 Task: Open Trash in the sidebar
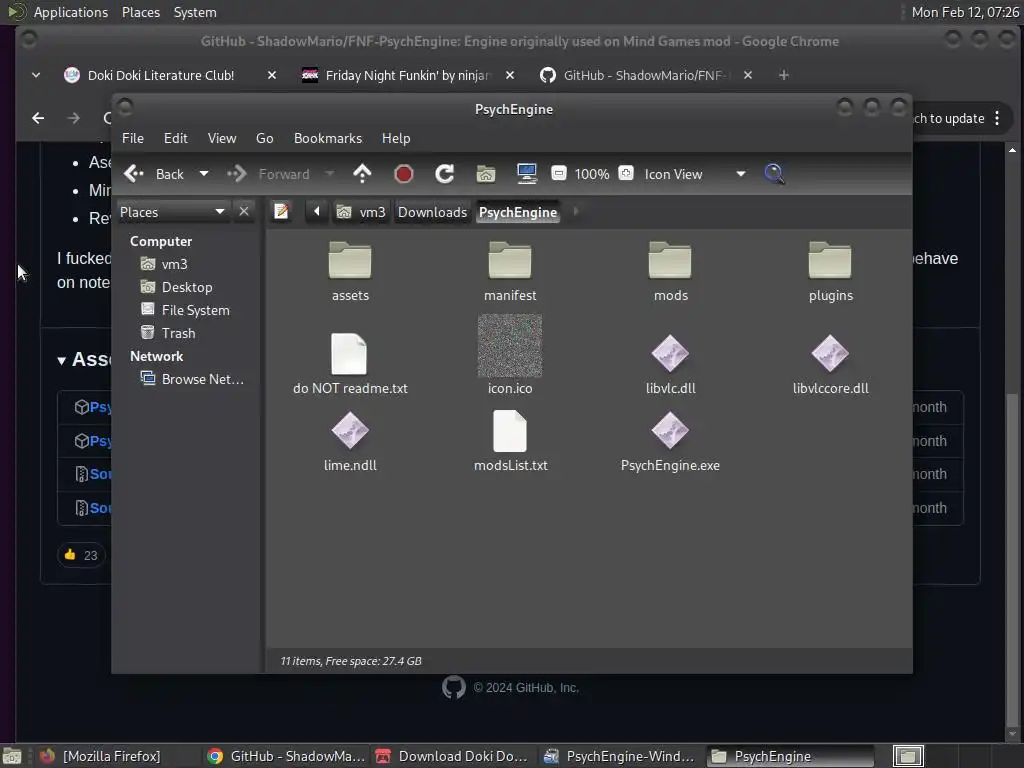pyautogui.click(x=168, y=333)
